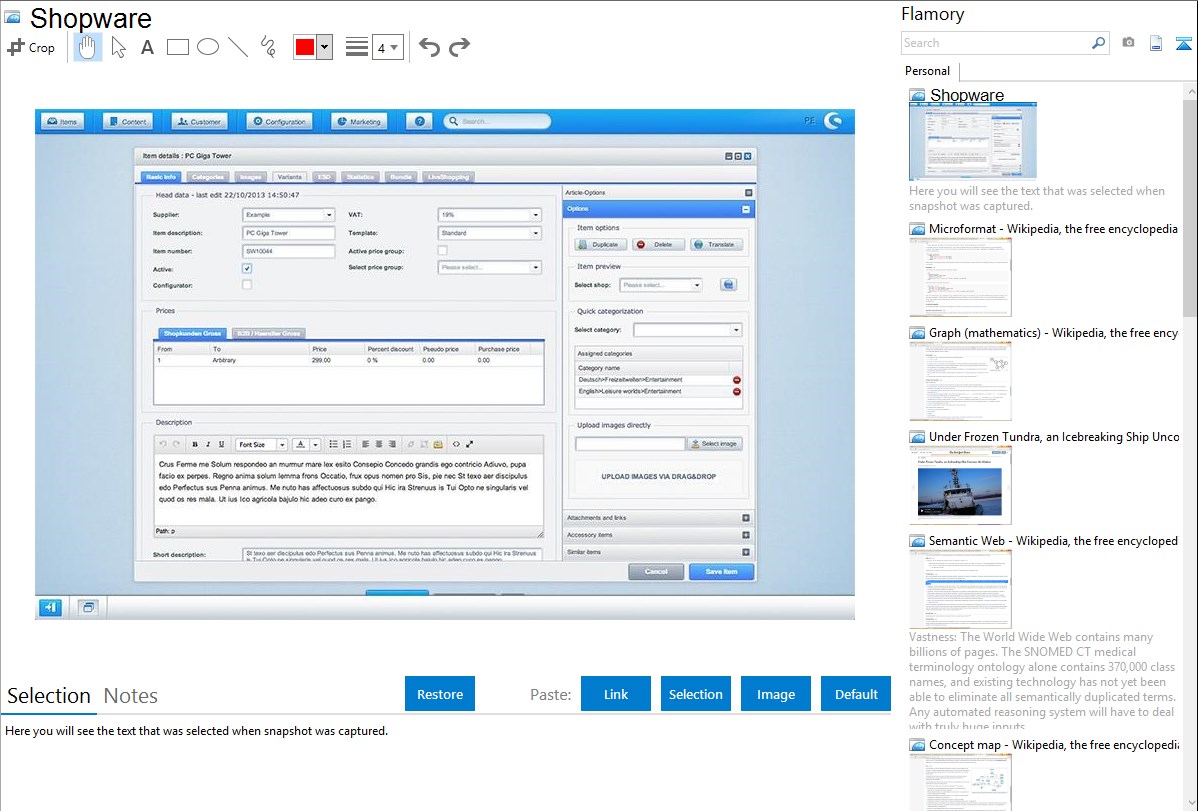Click the Delete button under Item options
The image size is (1198, 811).
pyautogui.click(x=658, y=245)
